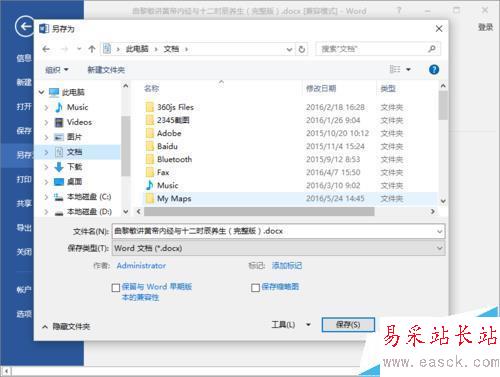Expand the Videos tree node
The height and width of the screenshot is (377, 500).
coord(46,122)
